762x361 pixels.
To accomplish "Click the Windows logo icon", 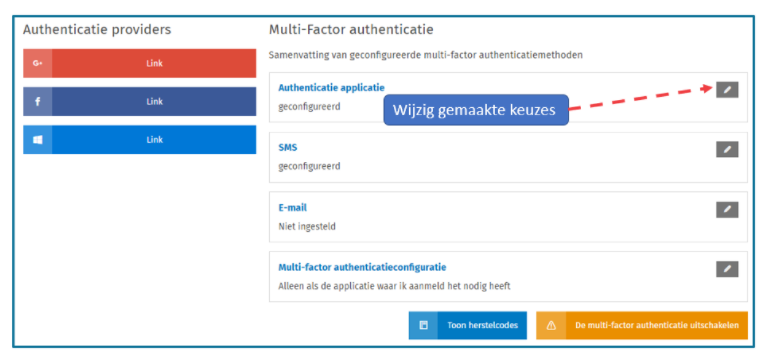I will [37, 140].
